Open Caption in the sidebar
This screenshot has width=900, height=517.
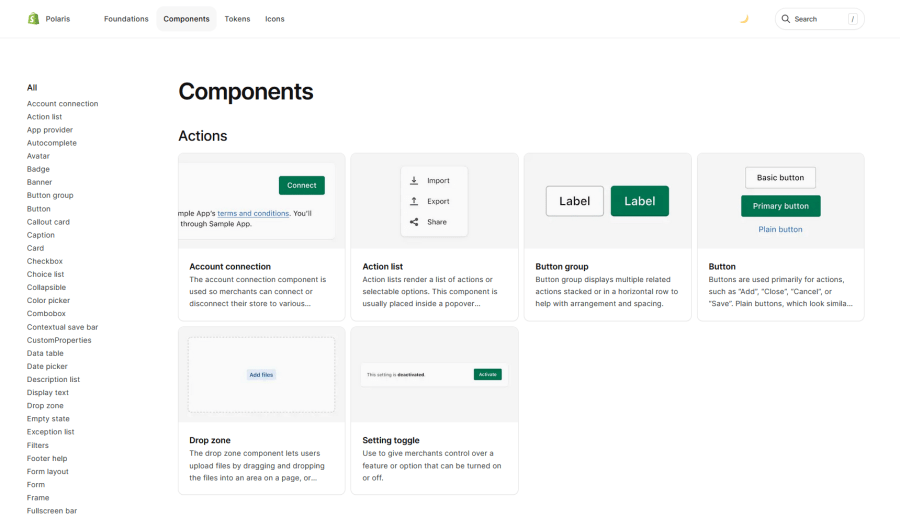point(41,235)
